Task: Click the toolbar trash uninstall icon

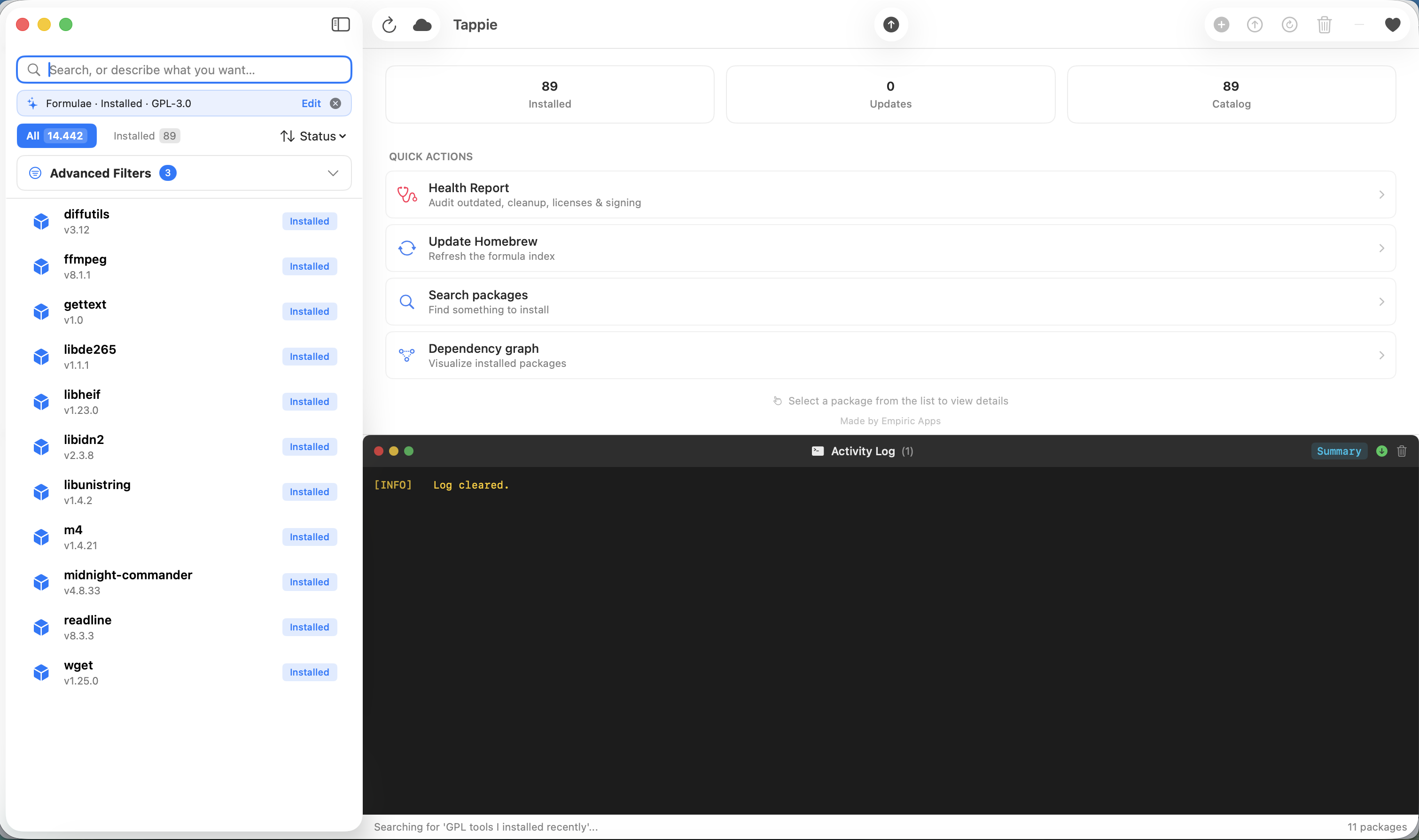Action: (1325, 24)
